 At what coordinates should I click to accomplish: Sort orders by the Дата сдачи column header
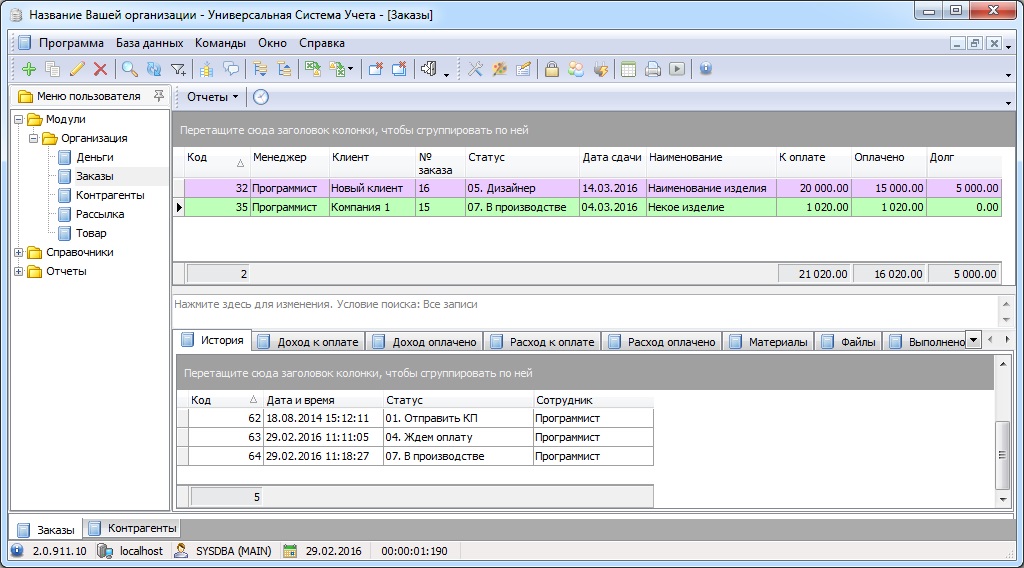pos(613,163)
